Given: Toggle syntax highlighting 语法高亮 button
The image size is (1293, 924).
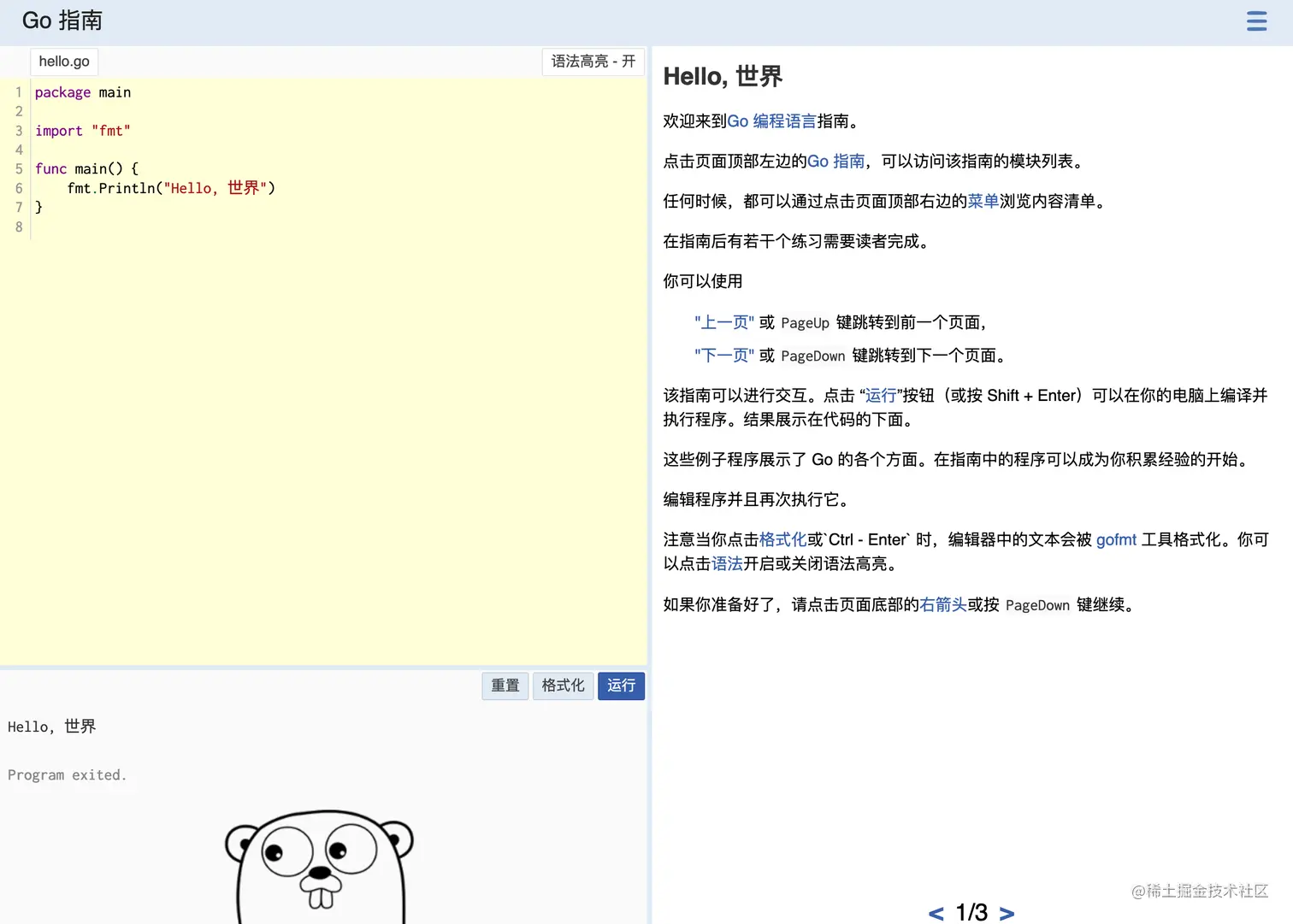Looking at the screenshot, I should (593, 62).
